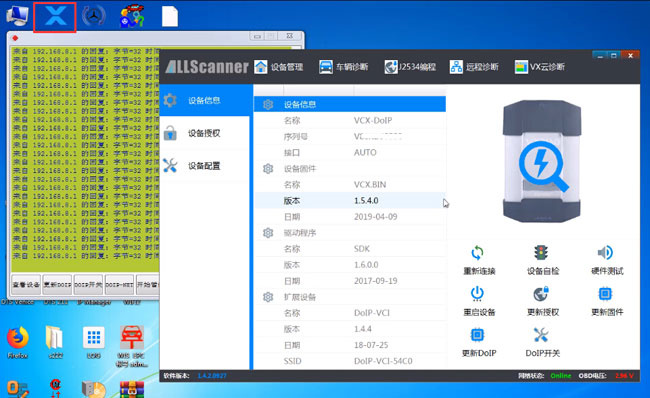Open the WinRAR books desktop icon
Viewport: 650px width, 398px height.
pos(132,390)
